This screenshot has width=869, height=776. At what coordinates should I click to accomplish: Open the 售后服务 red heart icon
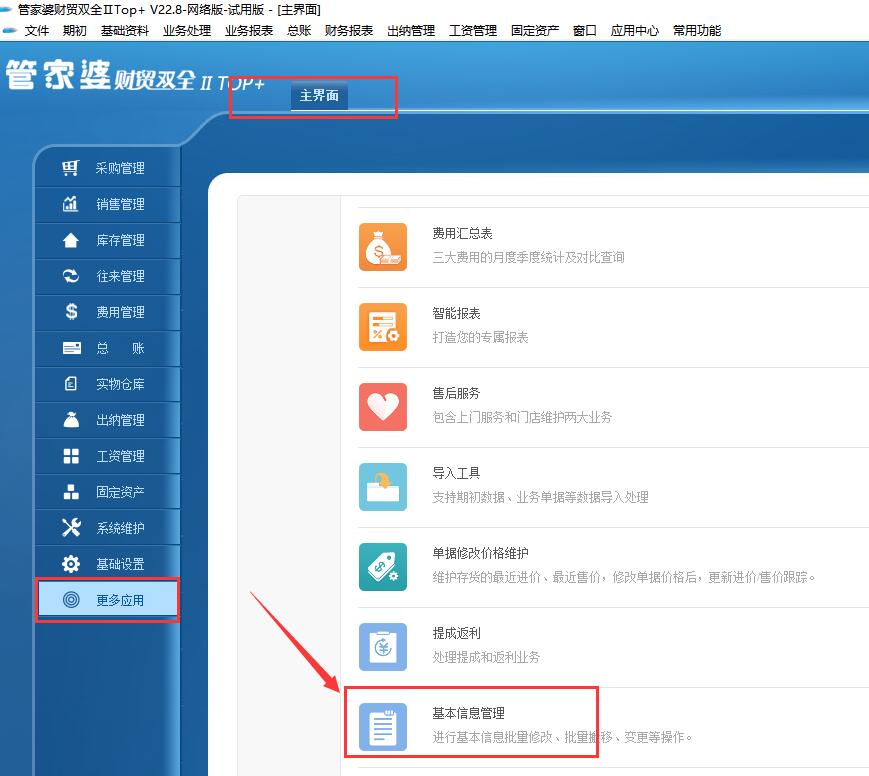(382, 407)
